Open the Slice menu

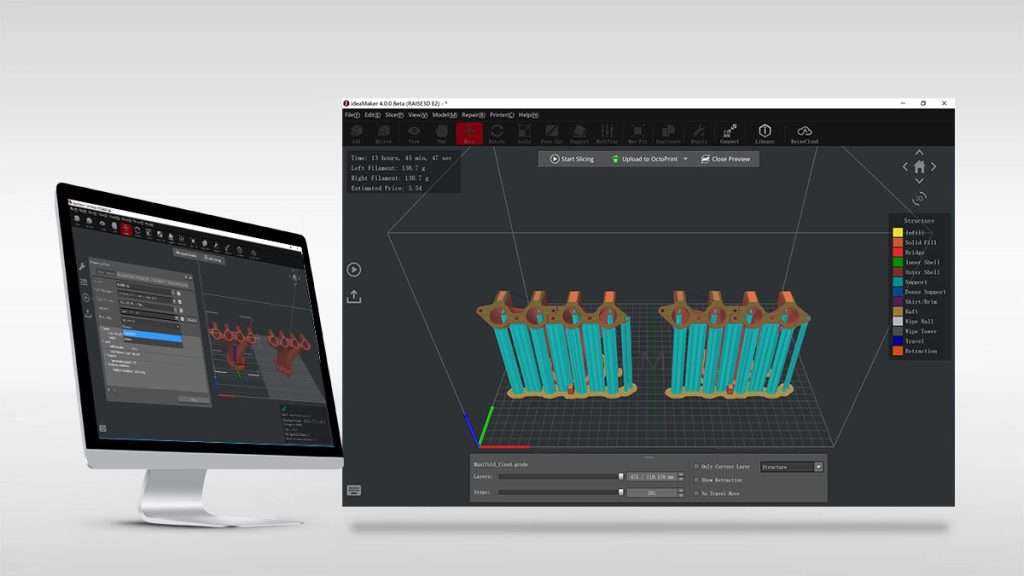(393, 115)
